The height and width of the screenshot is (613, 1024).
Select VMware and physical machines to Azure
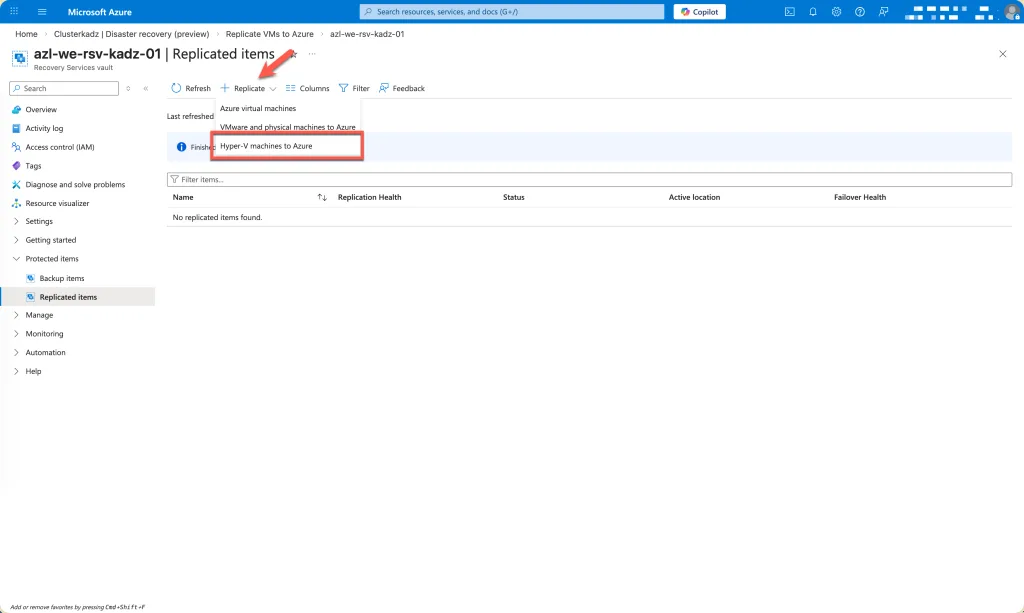[287, 127]
